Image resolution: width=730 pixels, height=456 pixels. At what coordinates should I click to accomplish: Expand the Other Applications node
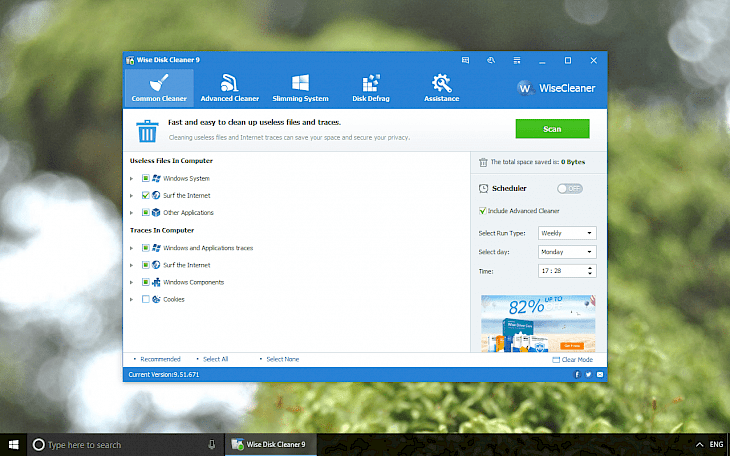(x=131, y=213)
